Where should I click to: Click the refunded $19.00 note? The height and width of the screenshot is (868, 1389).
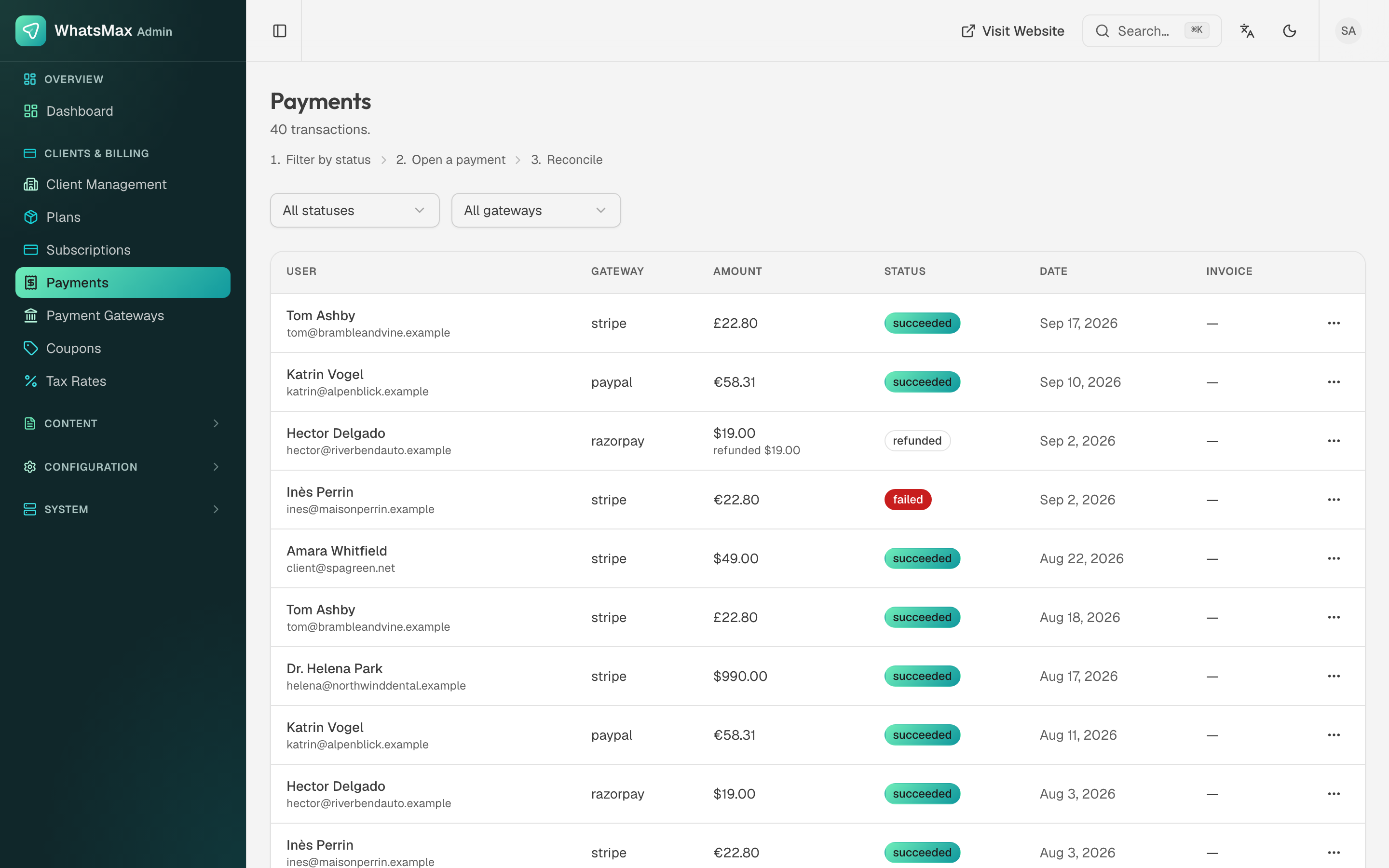[x=756, y=451]
